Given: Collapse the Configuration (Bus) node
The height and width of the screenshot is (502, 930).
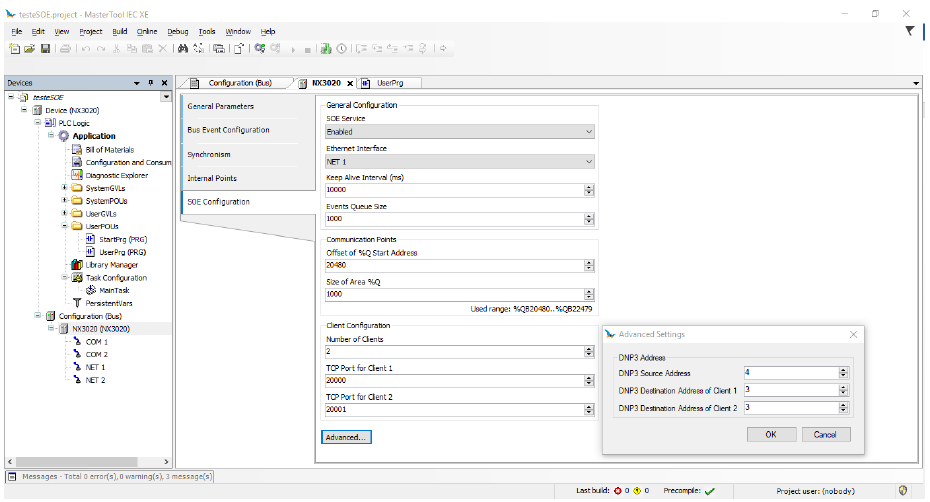Looking at the screenshot, I should pos(38,316).
